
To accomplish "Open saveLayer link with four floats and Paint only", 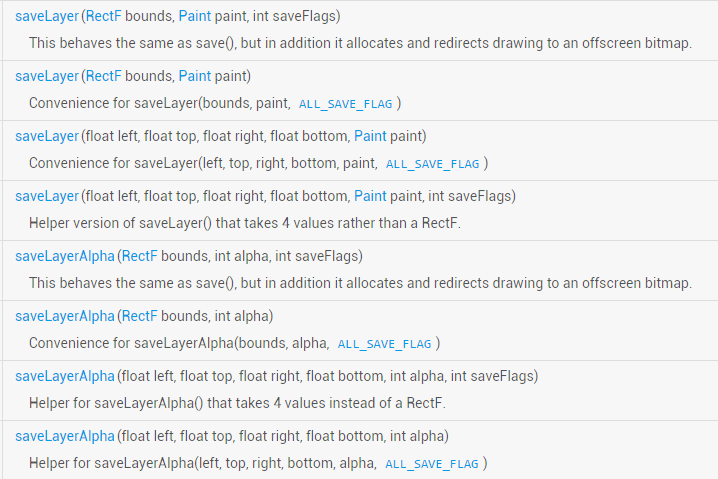I will 46,136.
